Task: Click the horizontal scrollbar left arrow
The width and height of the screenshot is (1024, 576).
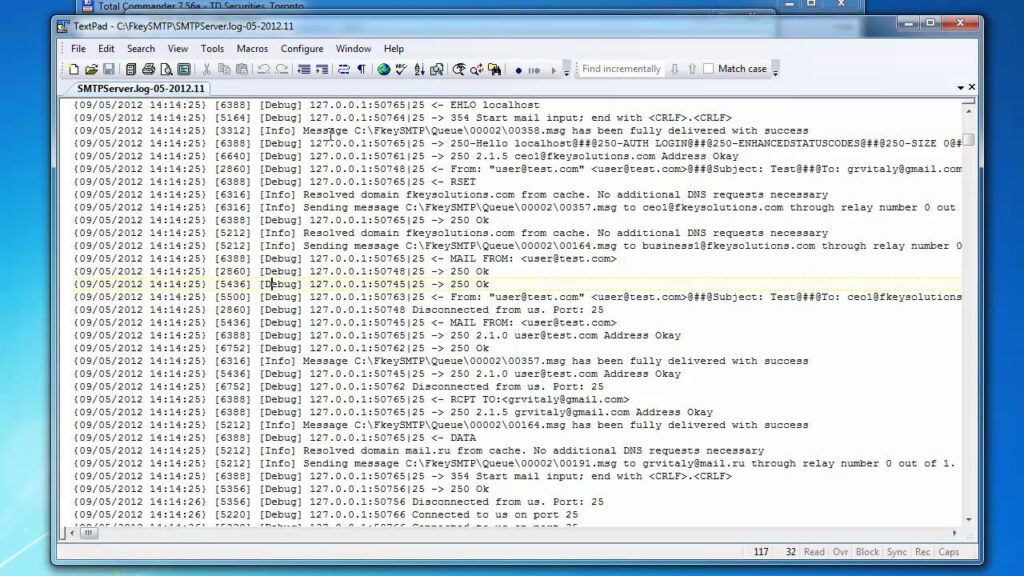Action: pos(72,533)
